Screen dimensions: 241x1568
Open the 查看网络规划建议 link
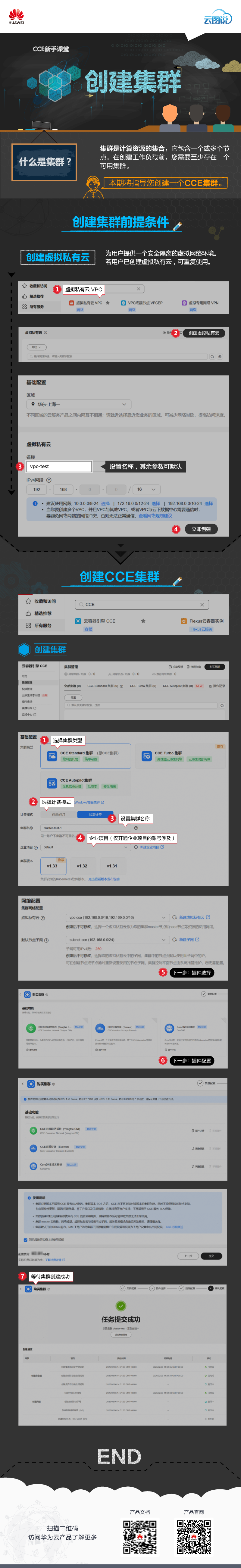click(155, 515)
